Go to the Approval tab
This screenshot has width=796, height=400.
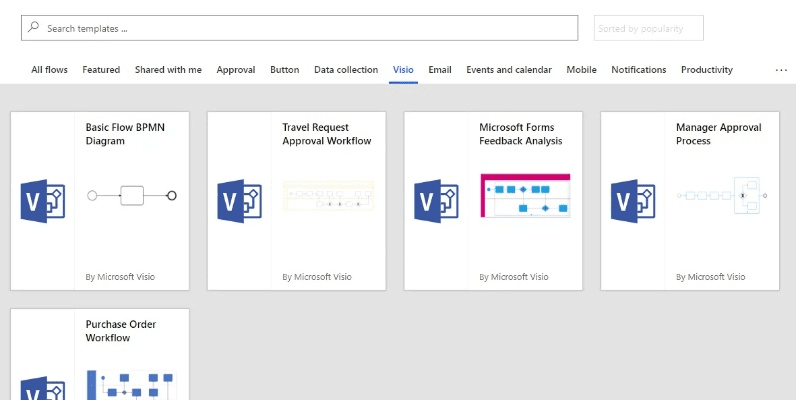236,70
